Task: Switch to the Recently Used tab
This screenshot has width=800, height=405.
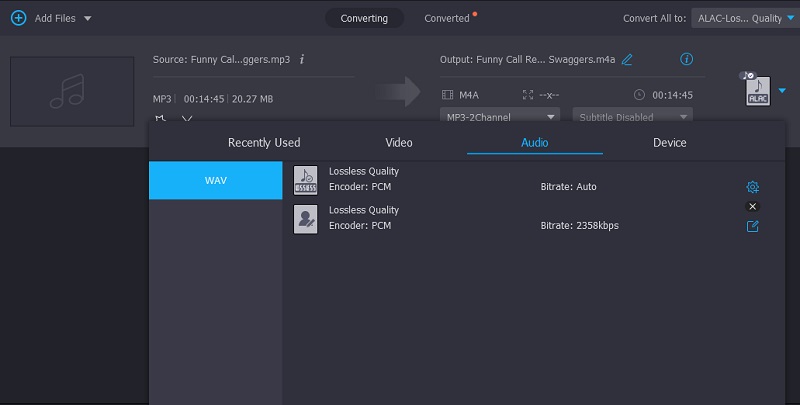Action: 264,143
